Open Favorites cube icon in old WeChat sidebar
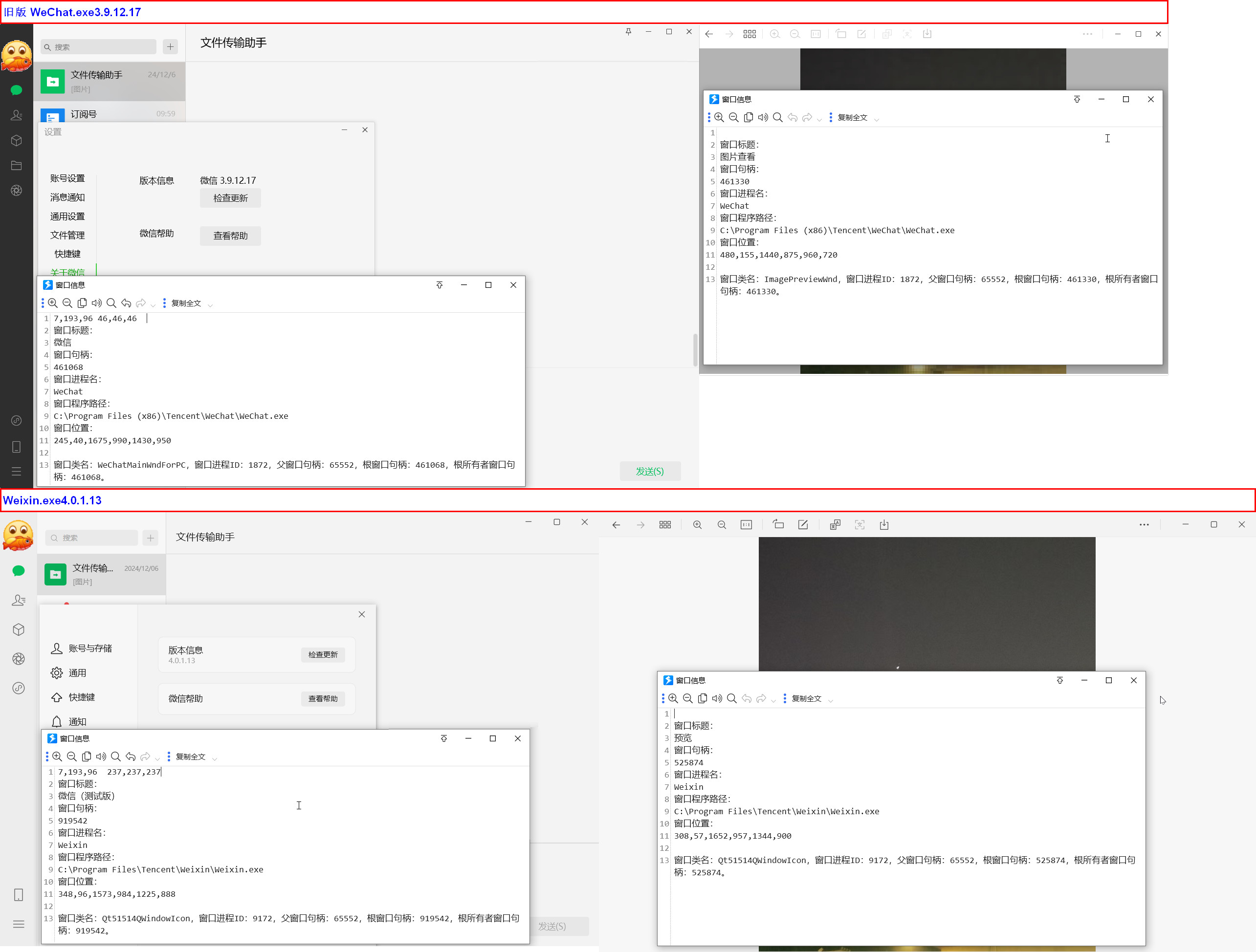1256x952 pixels. click(17, 140)
